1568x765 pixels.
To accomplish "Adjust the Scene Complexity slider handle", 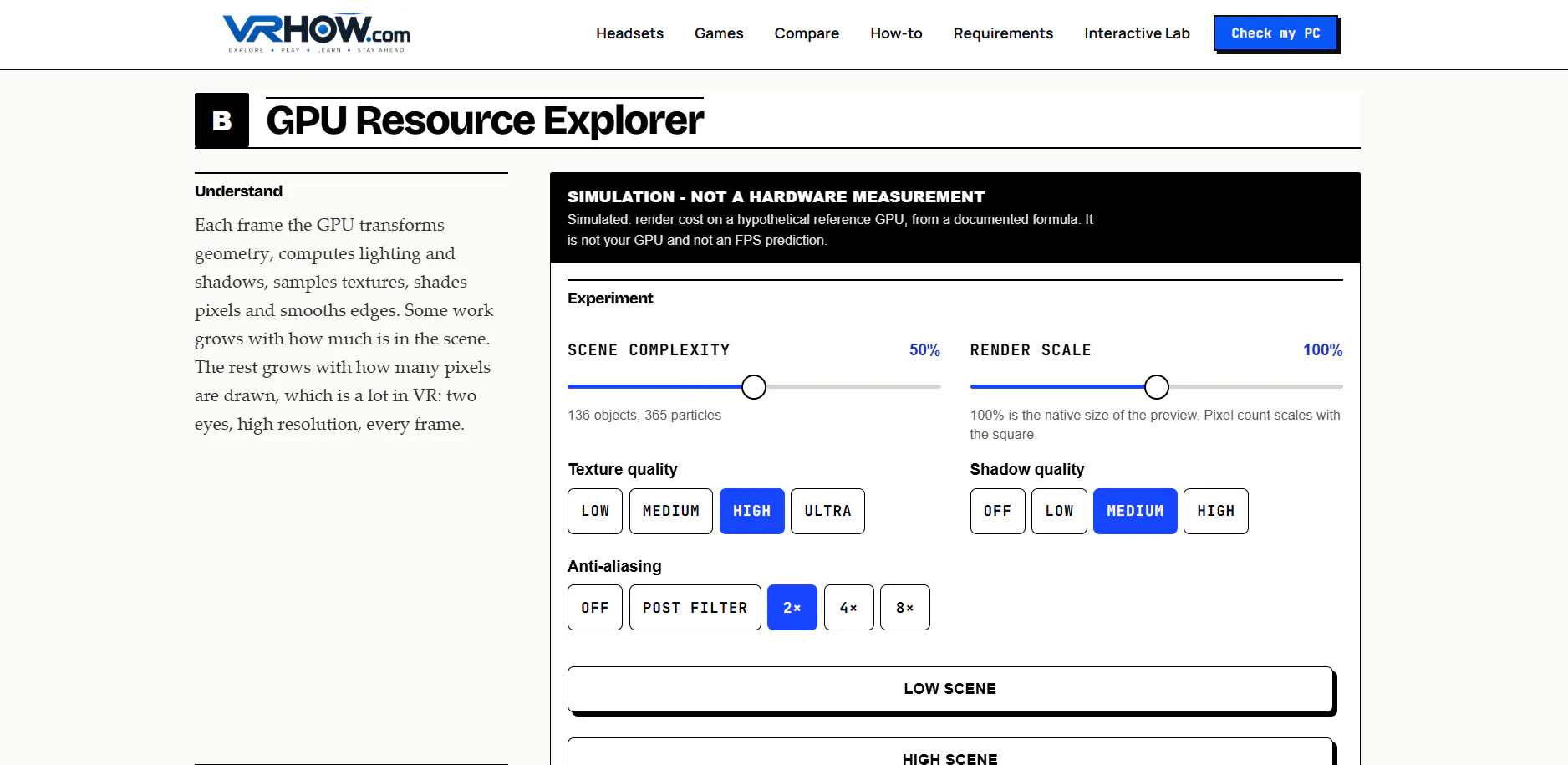I will tap(754, 387).
